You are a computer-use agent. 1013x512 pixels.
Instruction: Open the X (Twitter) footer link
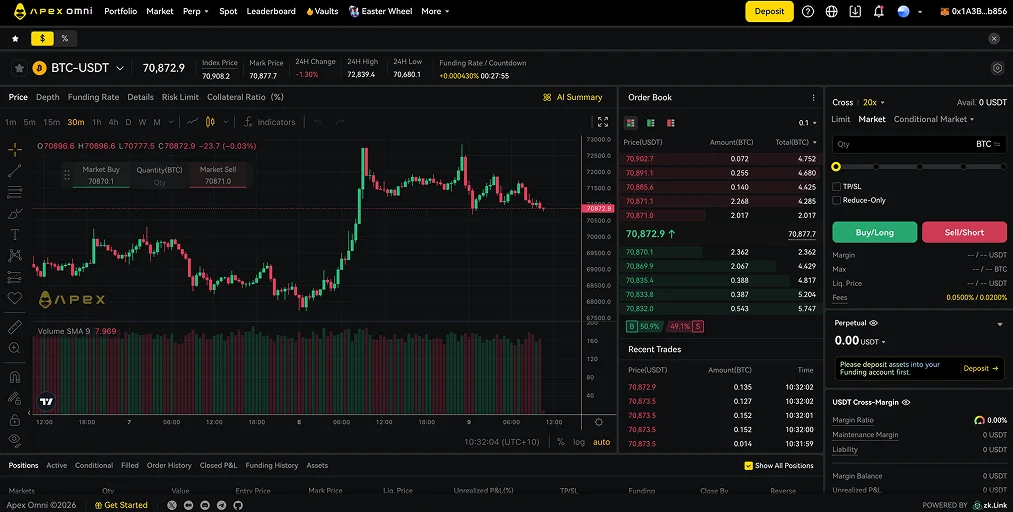point(172,506)
